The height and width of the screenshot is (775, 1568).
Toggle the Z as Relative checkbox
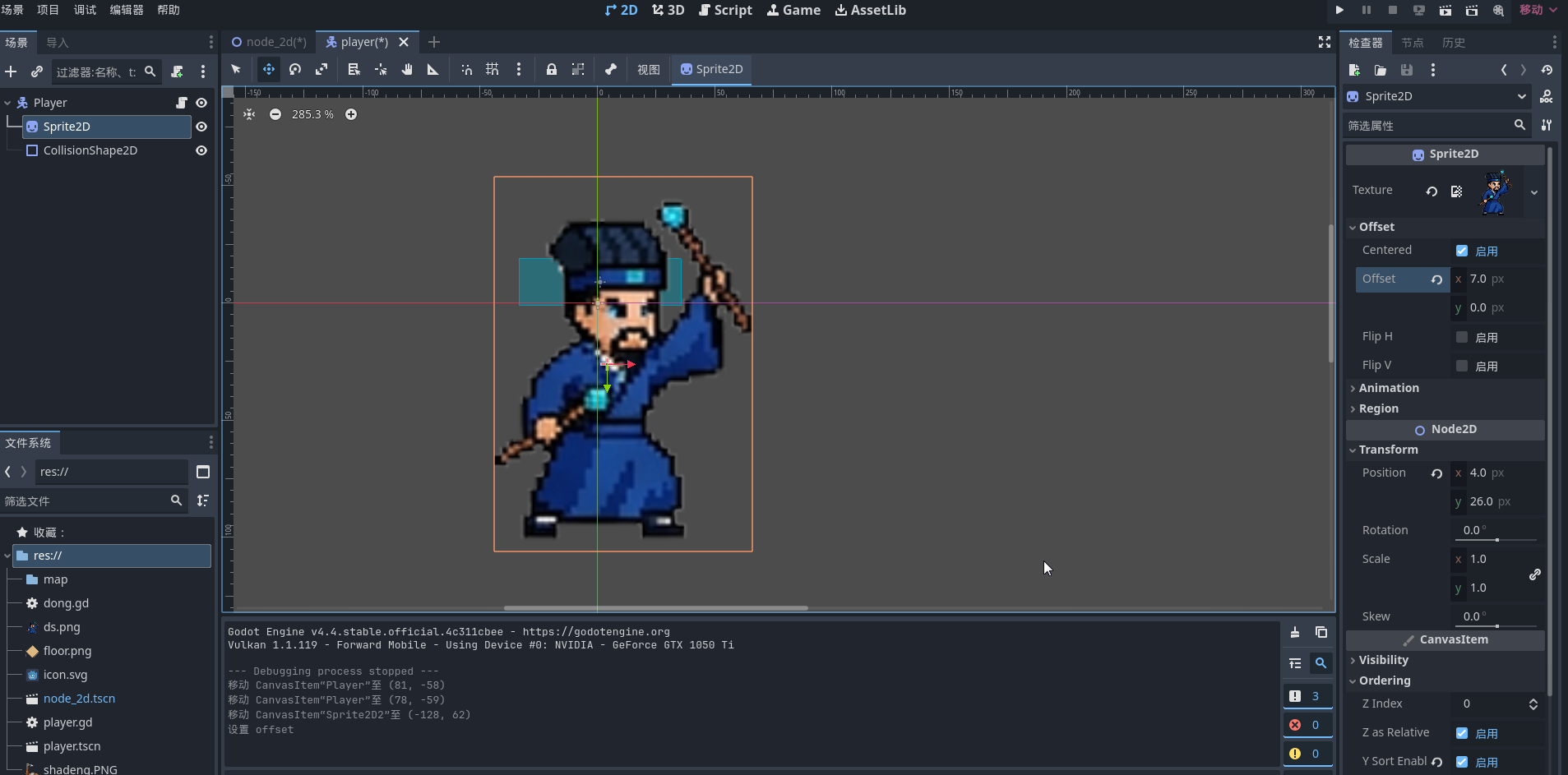[x=1462, y=733]
